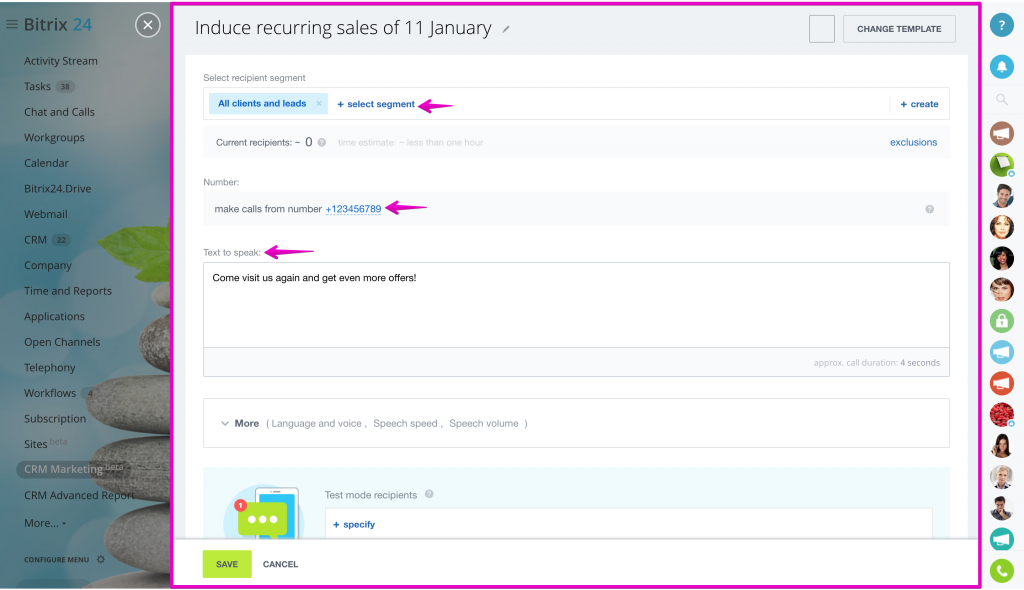Screen dimensions: 1024x590
Task: Click the CHANGE TEMPLATE button
Action: pyautogui.click(x=899, y=29)
